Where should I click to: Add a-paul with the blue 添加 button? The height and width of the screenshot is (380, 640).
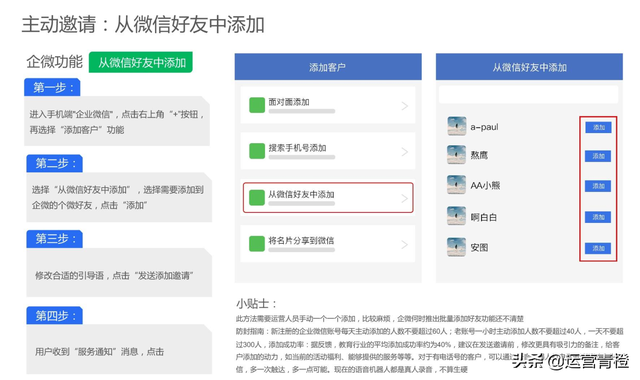click(598, 127)
